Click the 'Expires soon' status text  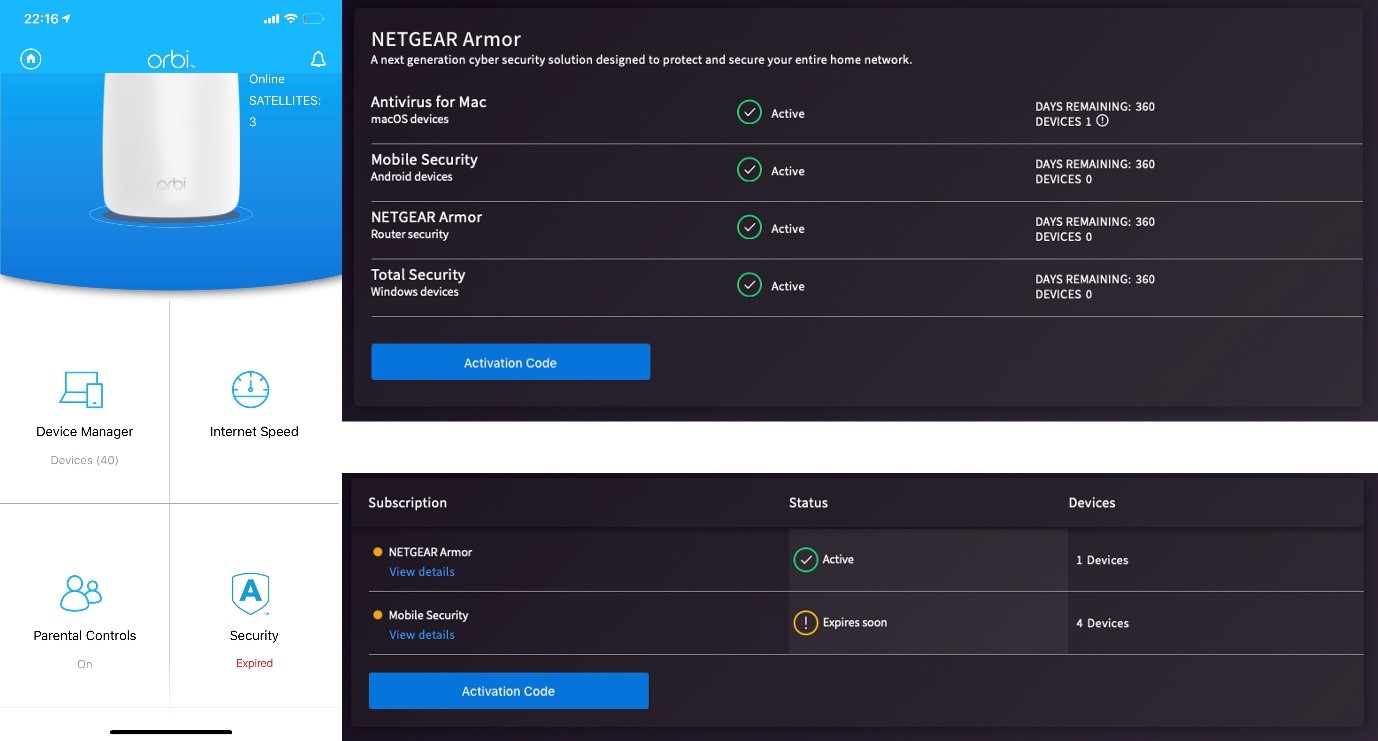click(x=854, y=622)
